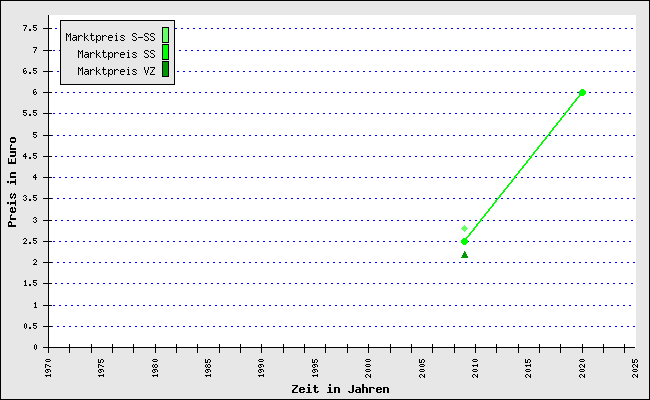Click the Marktpreis VZ legend color swatch
The height and width of the screenshot is (400, 650).
point(165,70)
